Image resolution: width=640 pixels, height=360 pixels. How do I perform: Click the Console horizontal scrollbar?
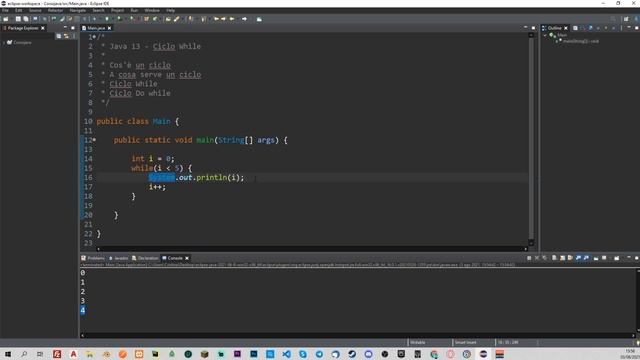click(358, 336)
